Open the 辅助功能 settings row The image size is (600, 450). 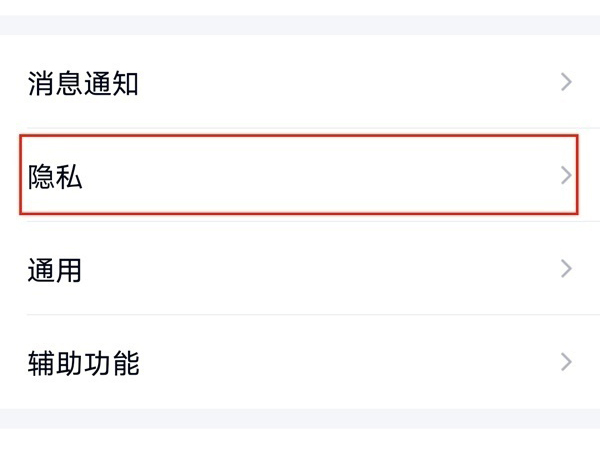(x=300, y=361)
